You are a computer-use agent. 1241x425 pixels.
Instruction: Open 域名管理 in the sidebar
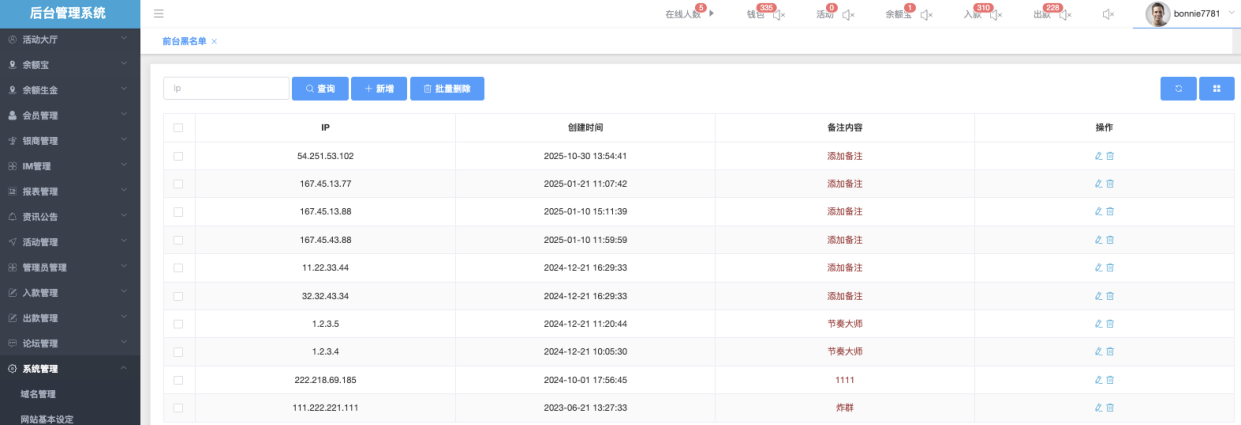tap(38, 394)
